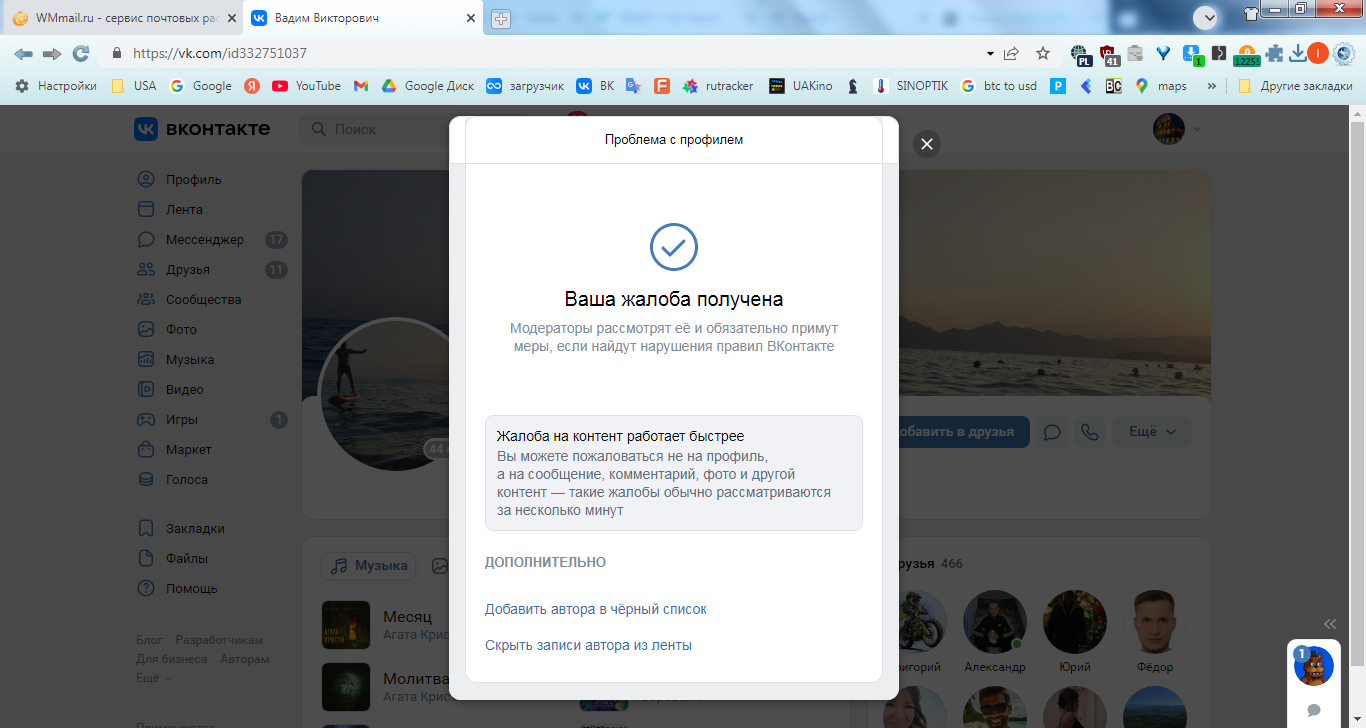The height and width of the screenshot is (728, 1366).
Task: Click the 'Друзья 466' heading
Action: pos(926,564)
